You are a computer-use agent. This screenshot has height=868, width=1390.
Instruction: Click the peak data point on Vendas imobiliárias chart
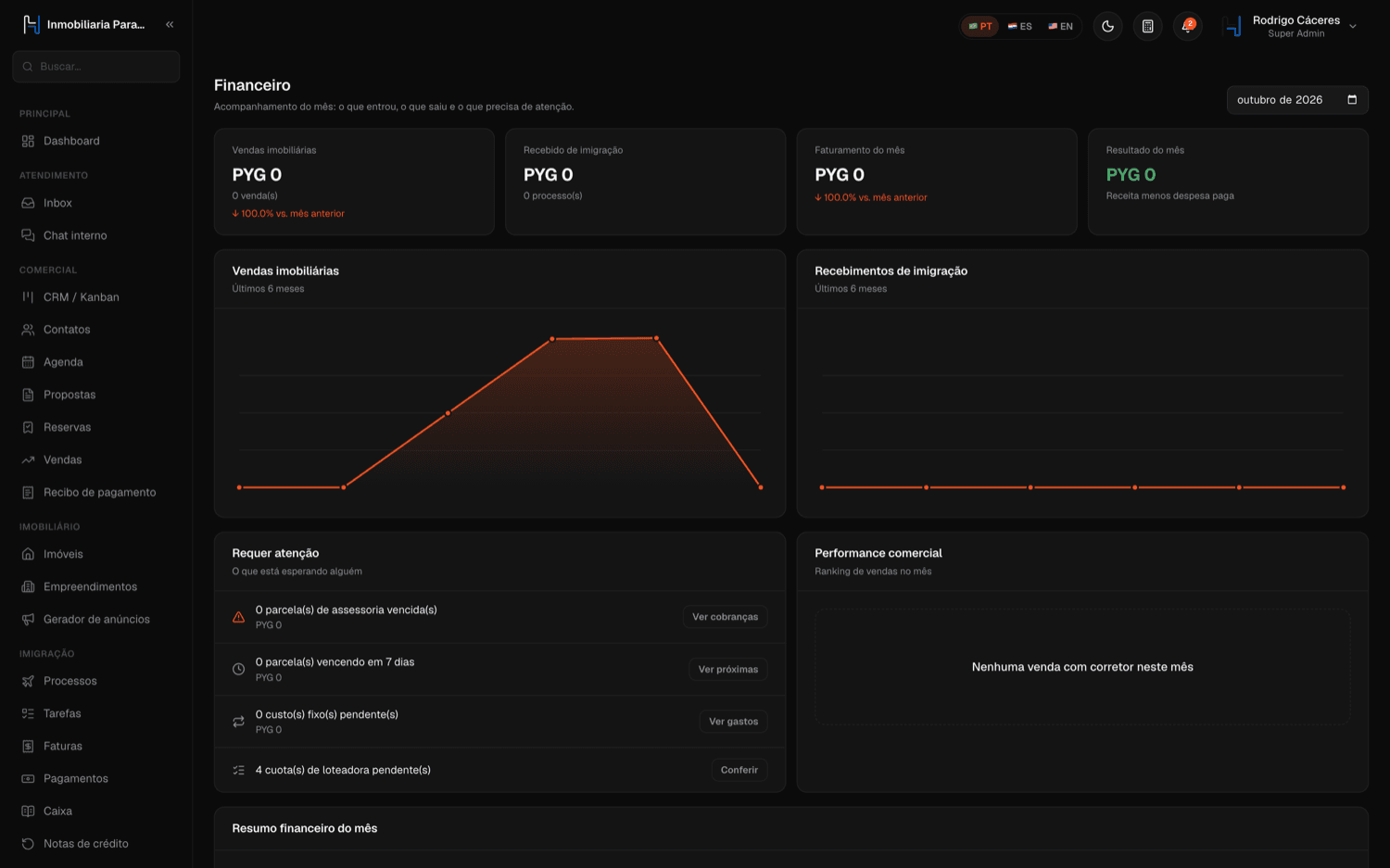(x=656, y=338)
